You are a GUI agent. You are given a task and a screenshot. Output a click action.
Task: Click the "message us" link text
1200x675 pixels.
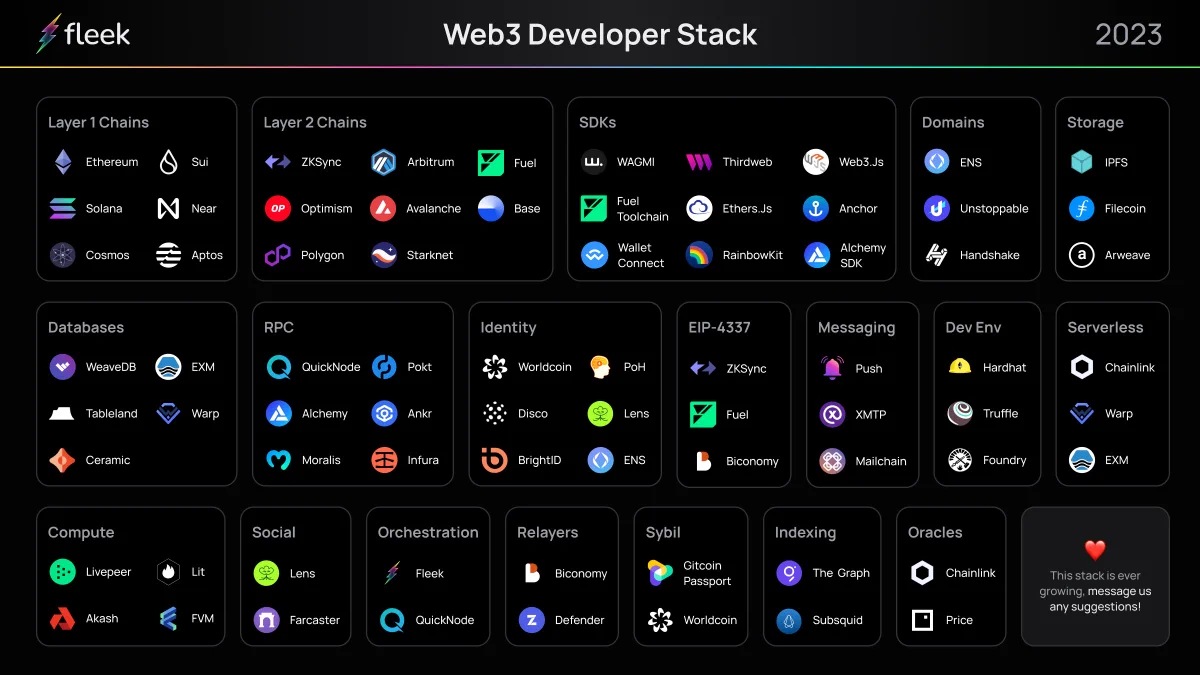point(1119,591)
